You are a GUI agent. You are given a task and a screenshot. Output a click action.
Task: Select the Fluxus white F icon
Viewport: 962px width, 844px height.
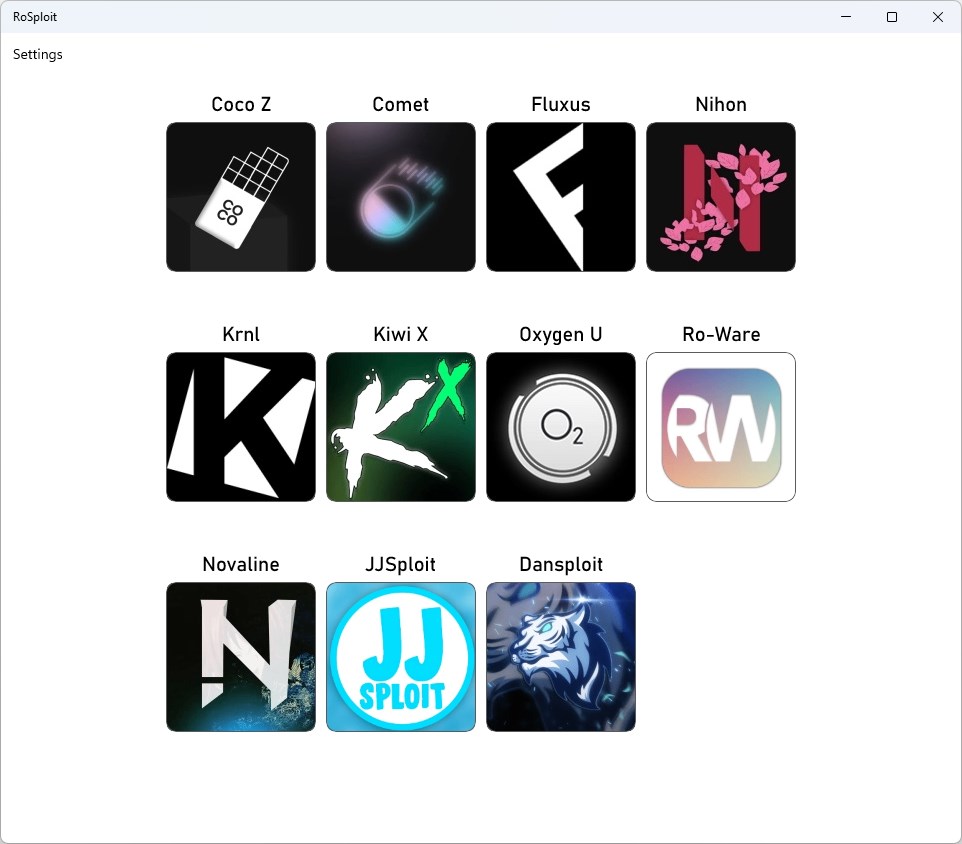[561, 197]
